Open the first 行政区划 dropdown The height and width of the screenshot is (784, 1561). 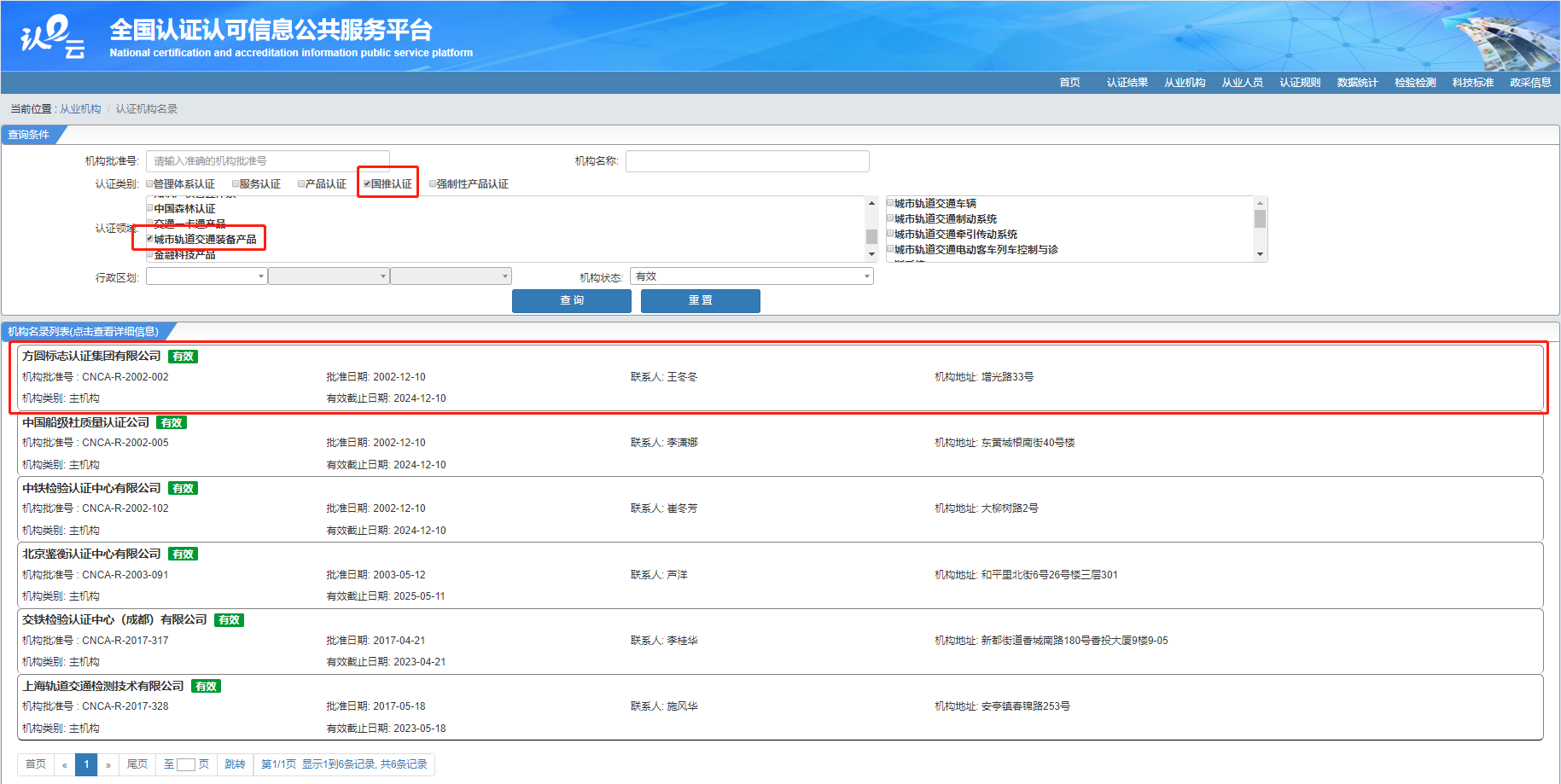(x=207, y=276)
